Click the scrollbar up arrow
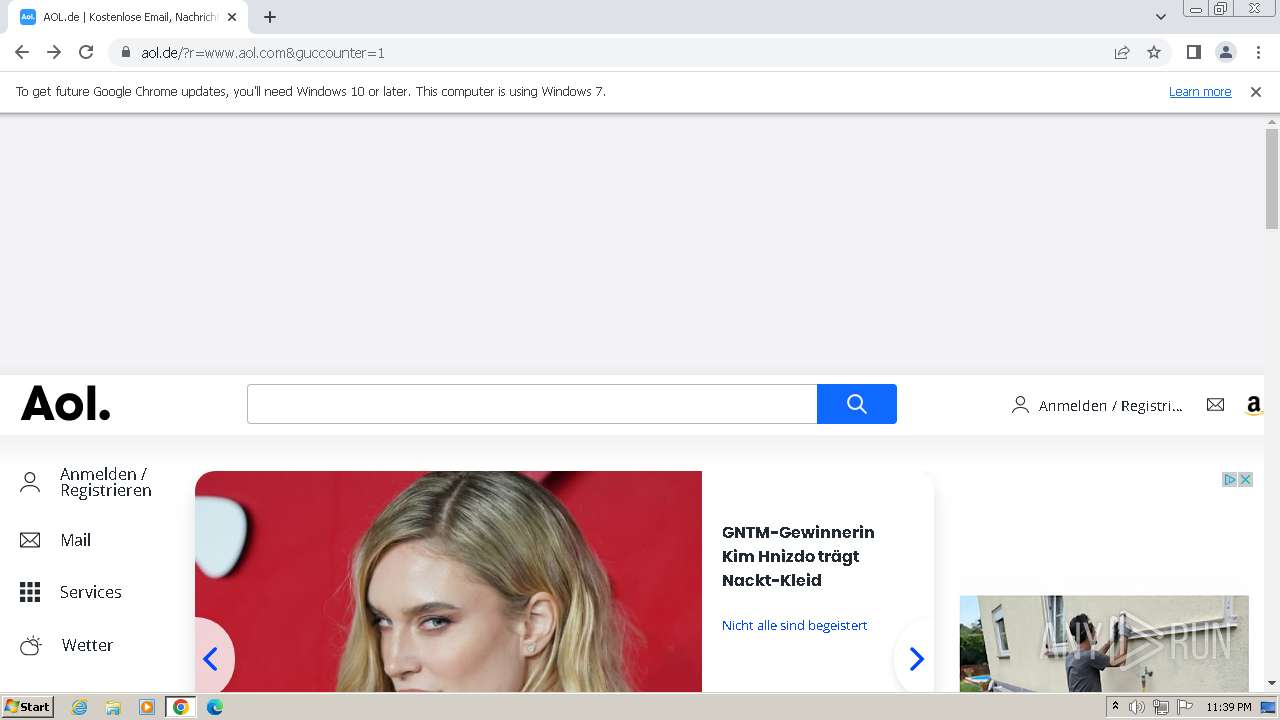The height and width of the screenshot is (720, 1280). (1272, 121)
